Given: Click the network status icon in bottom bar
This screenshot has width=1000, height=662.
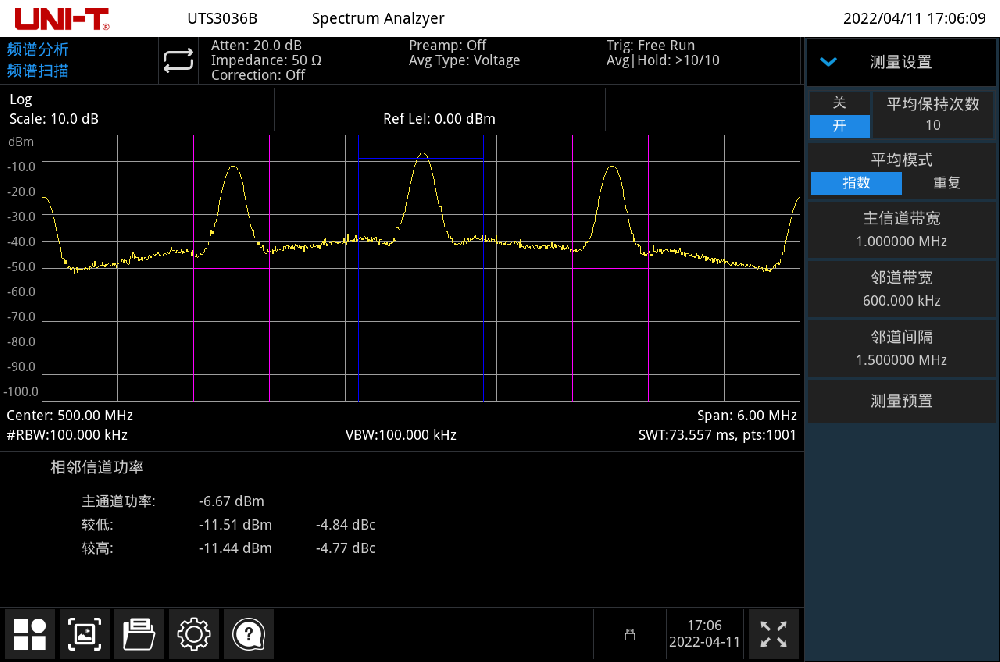Looking at the screenshot, I should pos(629,634).
